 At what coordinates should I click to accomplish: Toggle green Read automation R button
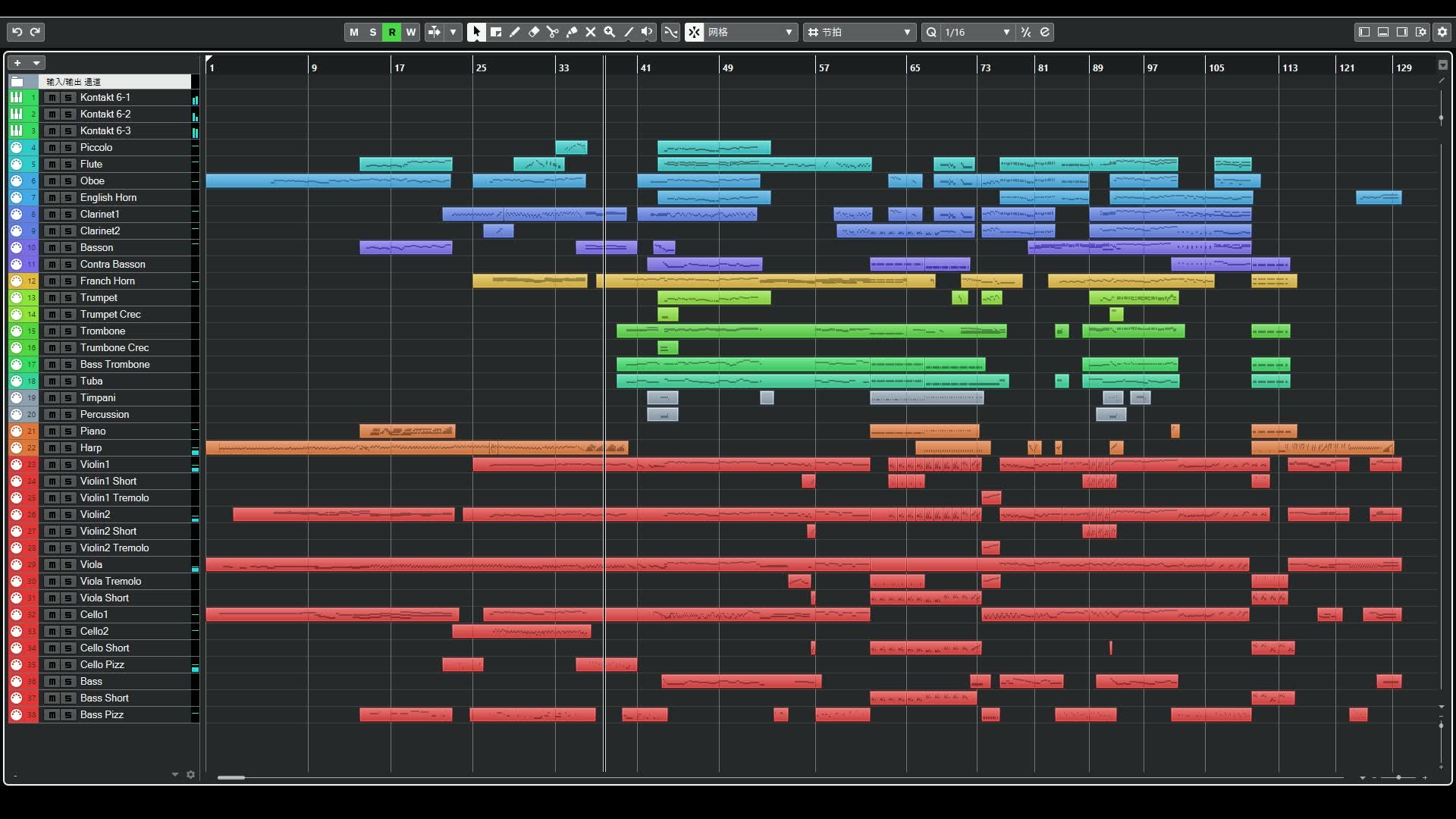tap(392, 32)
